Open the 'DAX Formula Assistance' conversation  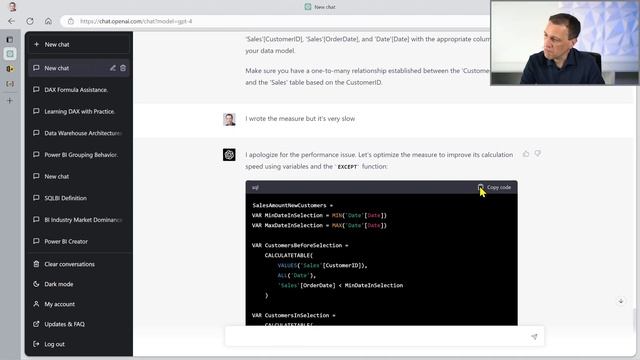pyautogui.click(x=79, y=90)
